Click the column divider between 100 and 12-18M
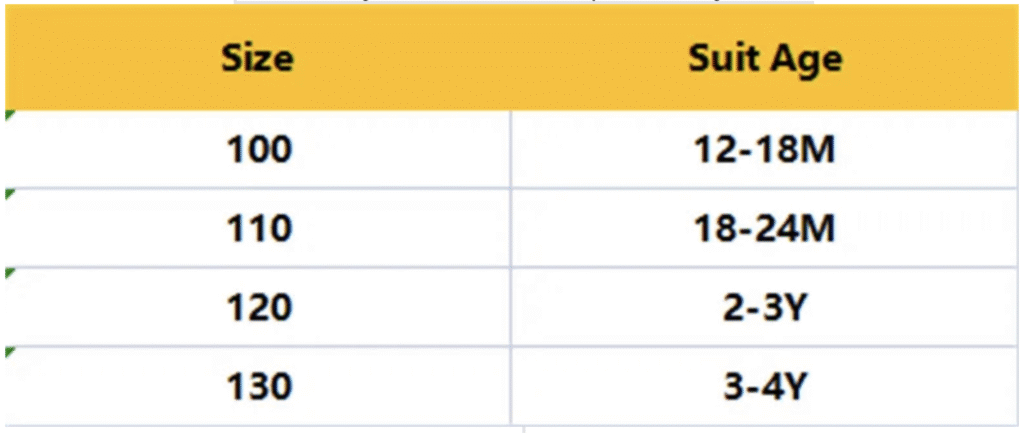Screen dimensions: 1024x433 pos(511,150)
